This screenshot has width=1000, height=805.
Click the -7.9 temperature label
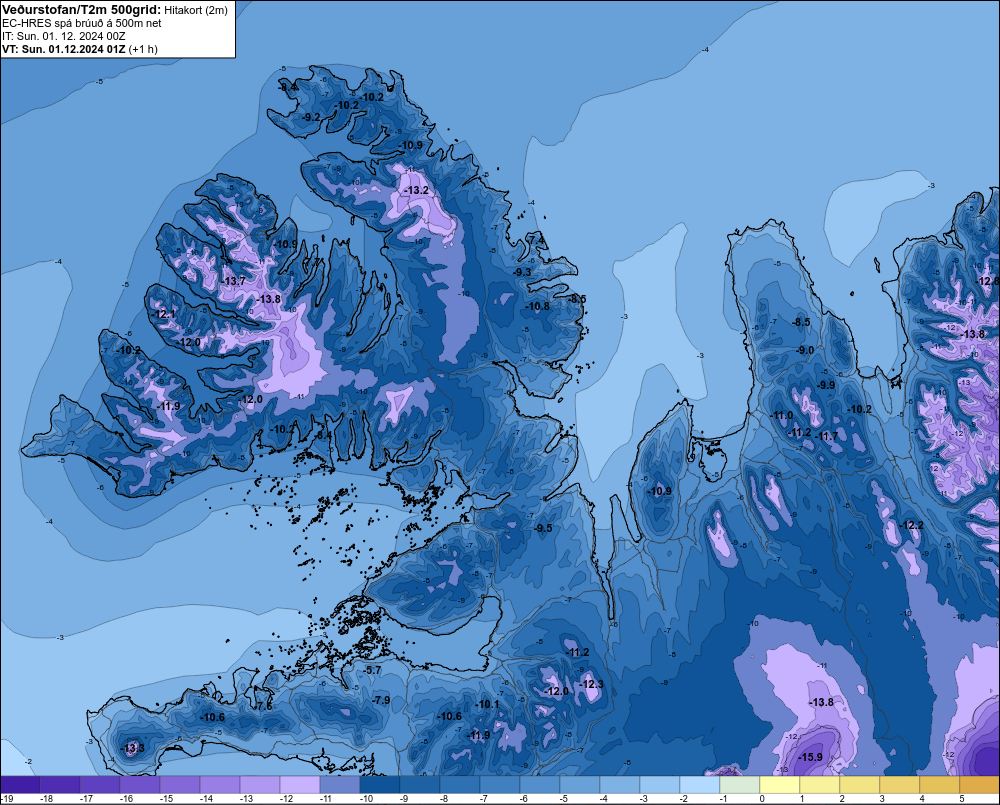pos(381,700)
